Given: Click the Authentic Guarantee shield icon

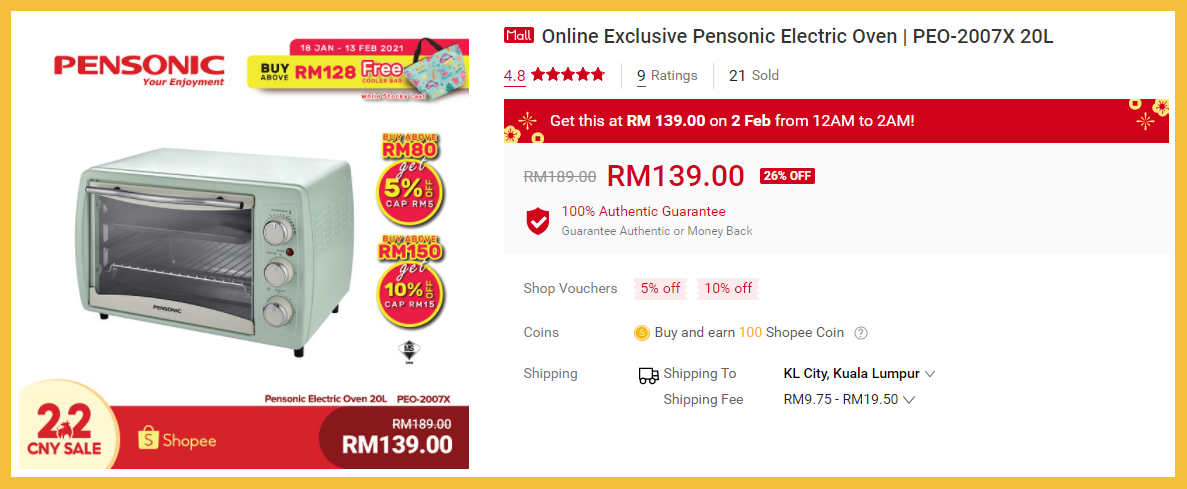Looking at the screenshot, I should 538,221.
